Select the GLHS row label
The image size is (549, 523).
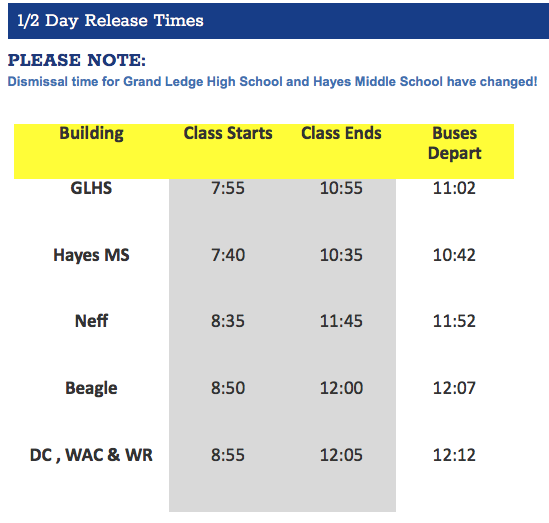pyautogui.click(x=91, y=188)
